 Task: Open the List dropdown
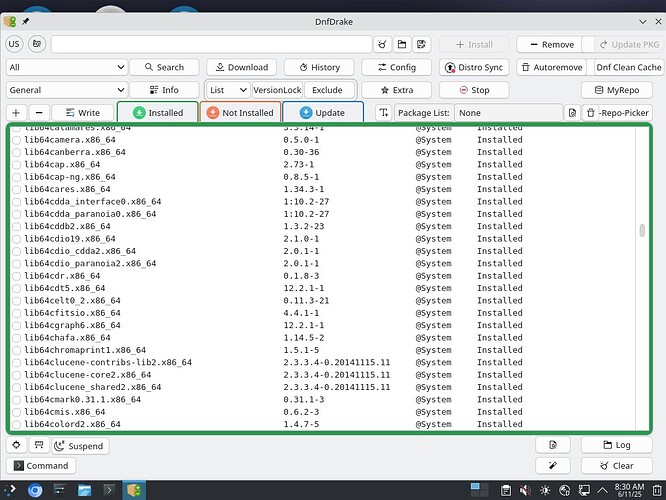coord(228,90)
